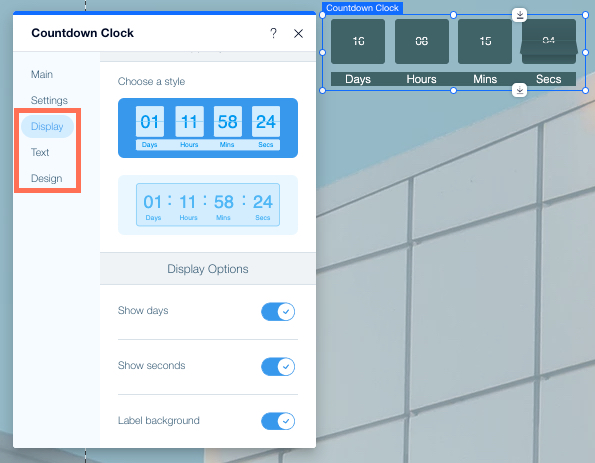Click the bottom download-arrow handle on widget

click(519, 90)
